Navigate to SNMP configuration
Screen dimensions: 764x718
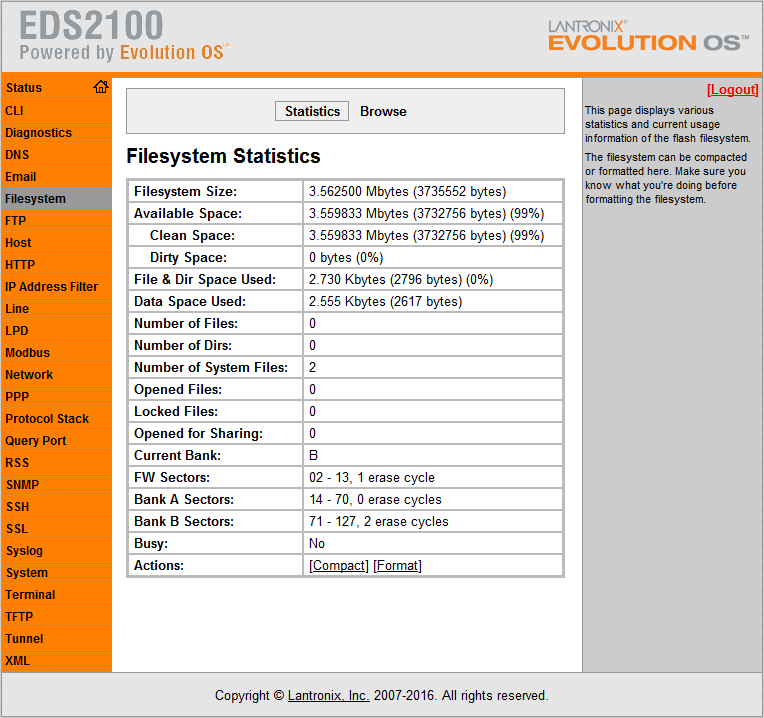click(x=57, y=485)
